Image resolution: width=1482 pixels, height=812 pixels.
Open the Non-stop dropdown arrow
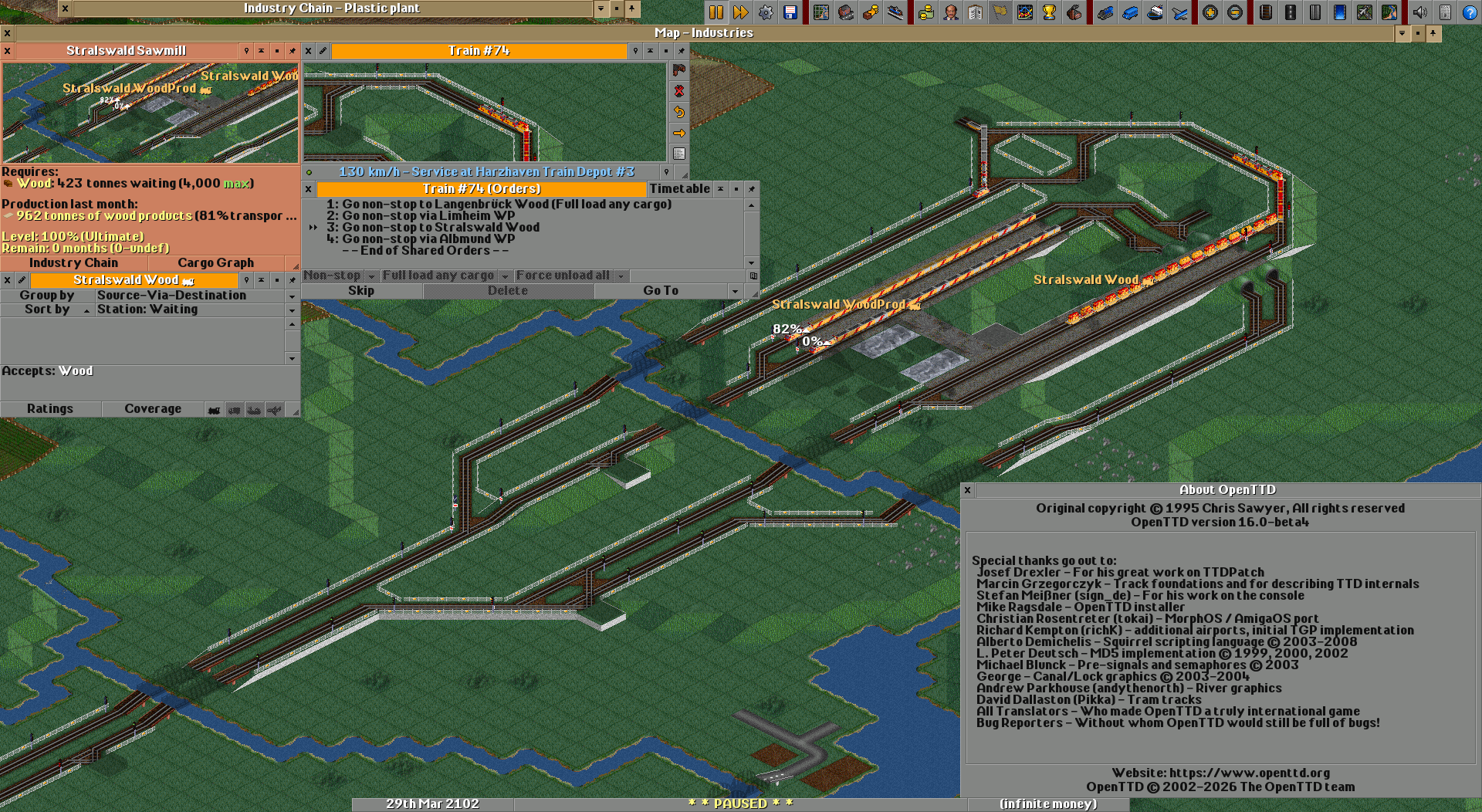tap(372, 276)
